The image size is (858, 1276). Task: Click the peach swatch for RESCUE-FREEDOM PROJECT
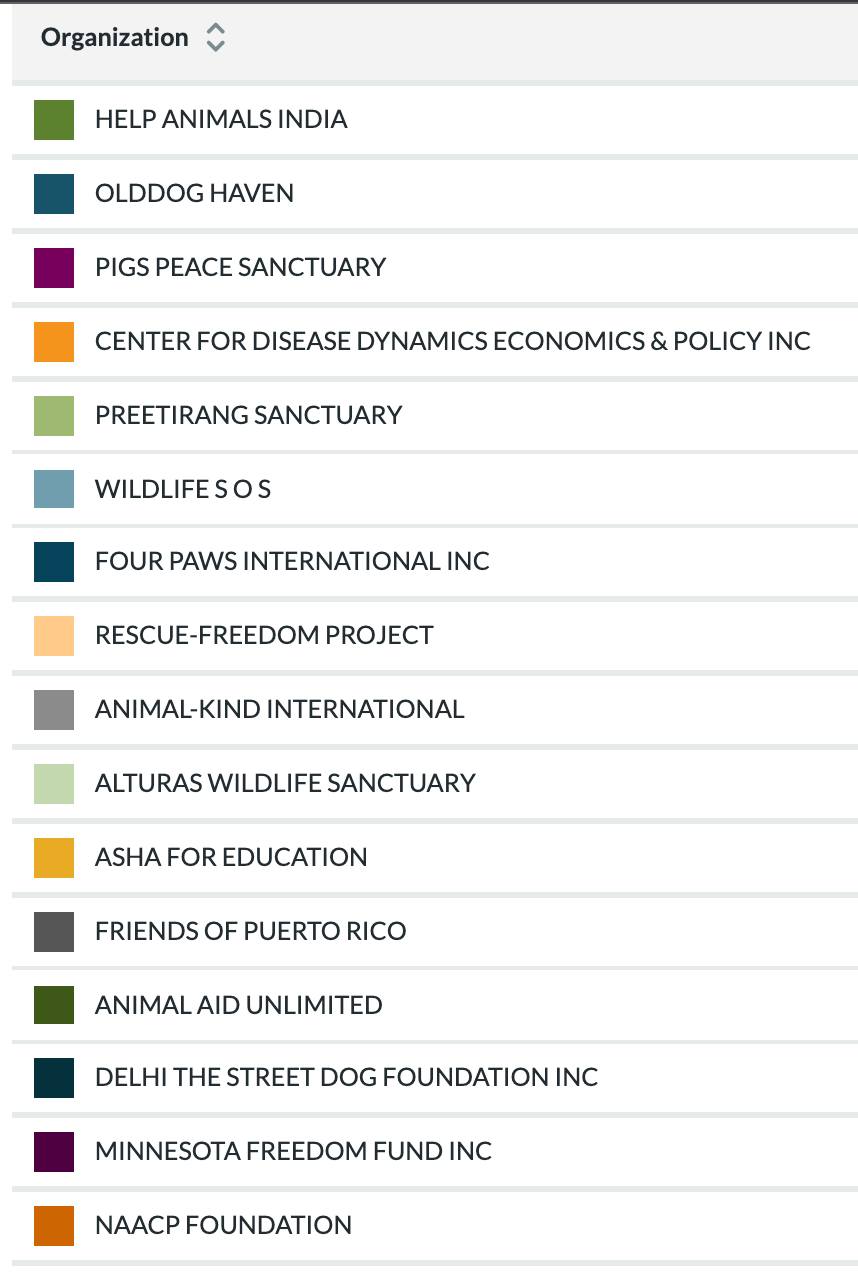point(54,635)
